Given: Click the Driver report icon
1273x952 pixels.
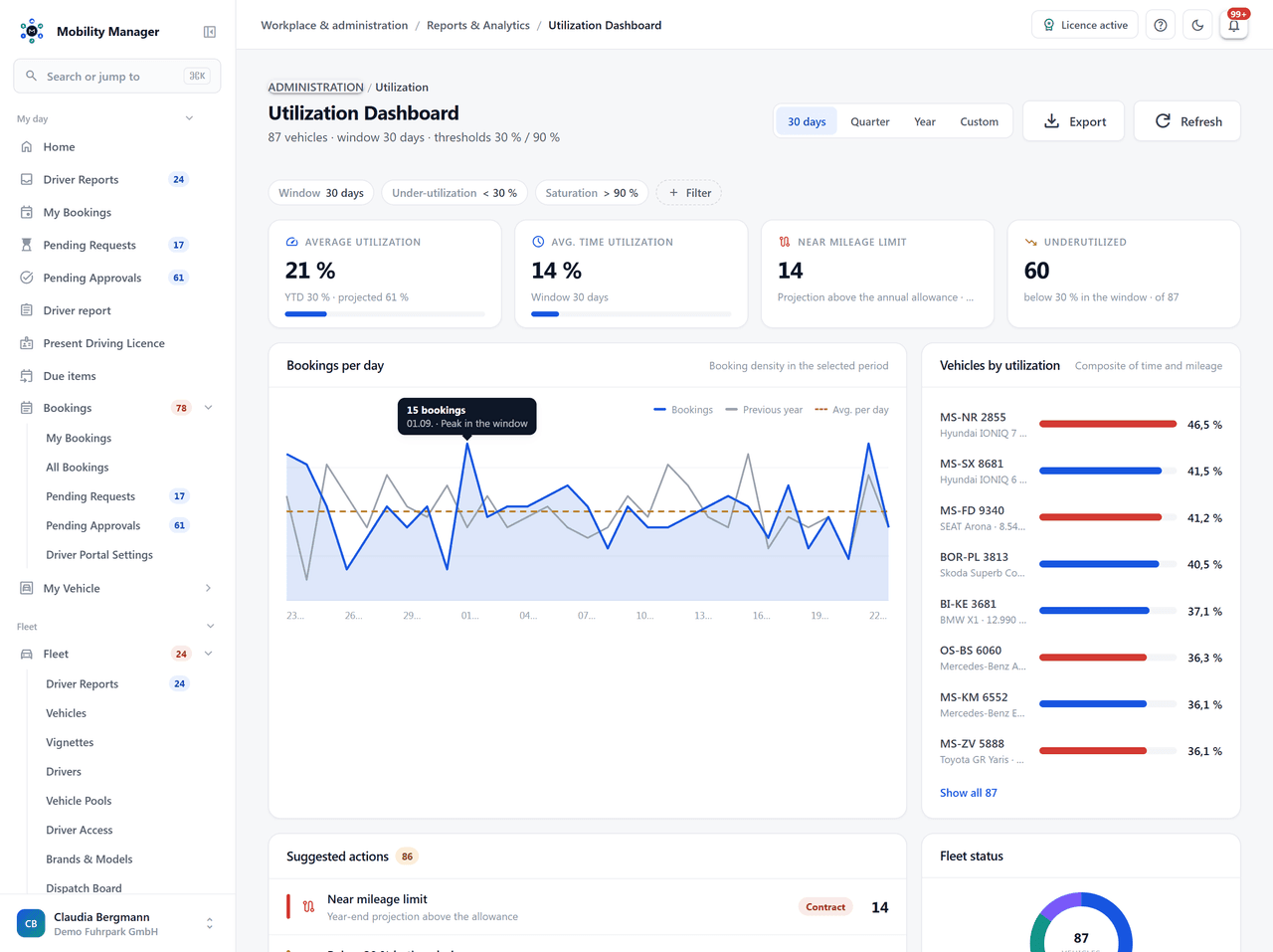Looking at the screenshot, I should click(27, 311).
